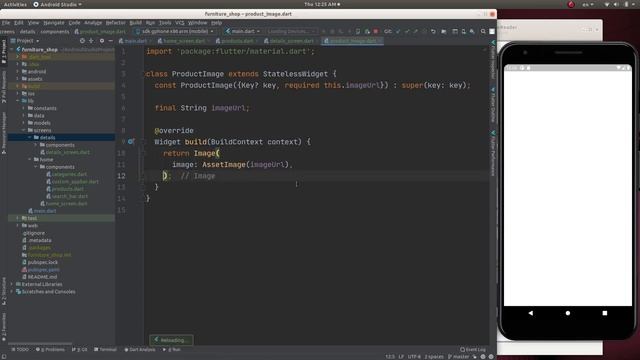
Task: Collapse the screens folder
Action: click(x=24, y=130)
